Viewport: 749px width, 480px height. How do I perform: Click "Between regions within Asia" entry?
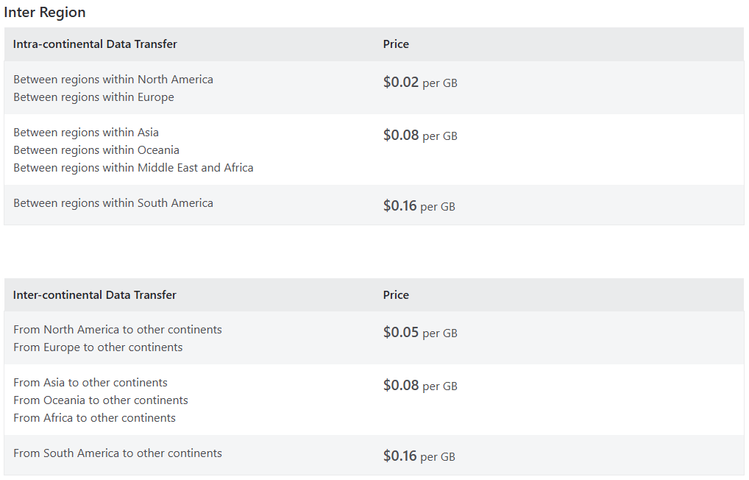(x=86, y=132)
